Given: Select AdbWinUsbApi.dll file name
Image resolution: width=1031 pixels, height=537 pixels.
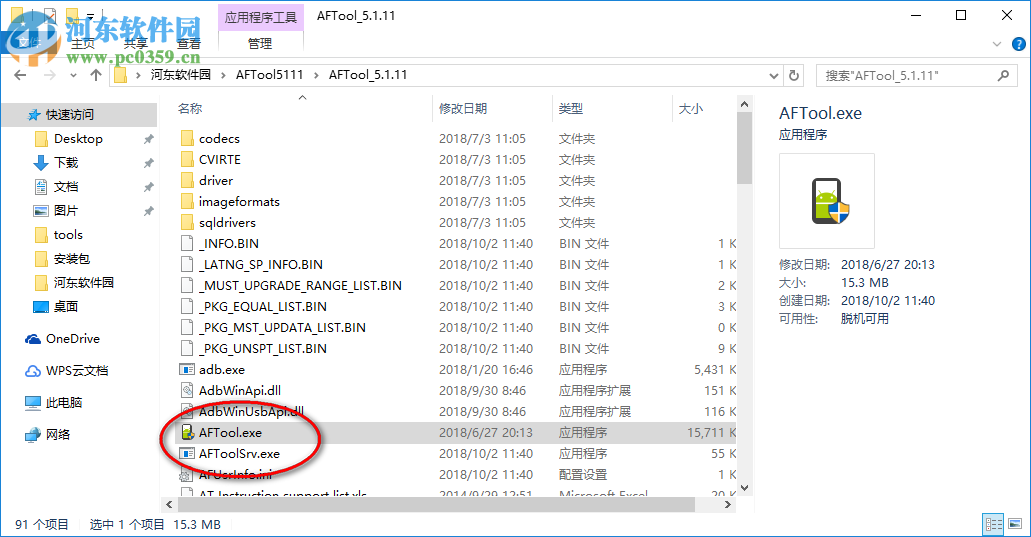Looking at the screenshot, I should (251, 411).
